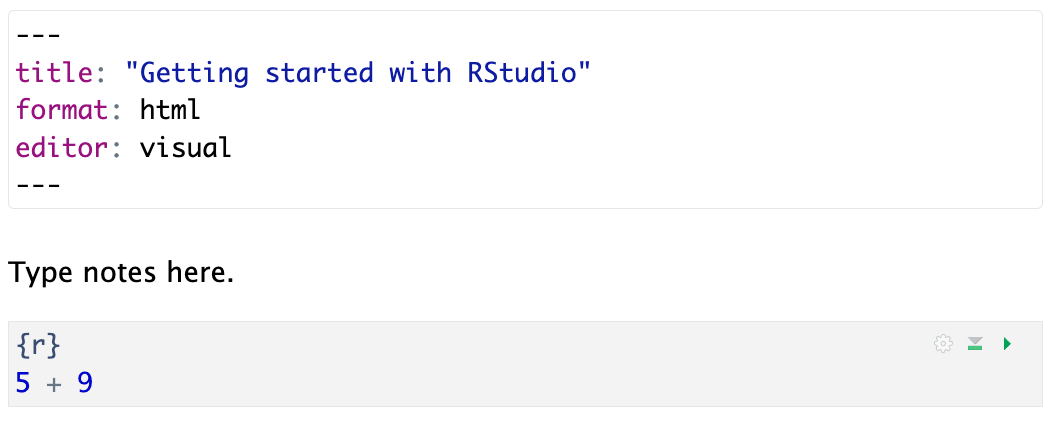Screen dimensions: 1058x424
Task: Place cursor on the visual editor value
Action: [x=186, y=148]
